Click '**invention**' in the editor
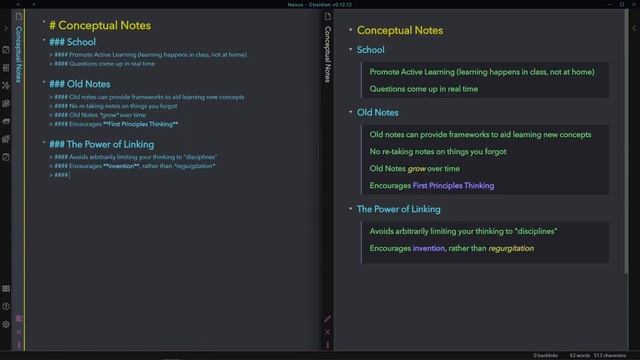 tap(121, 166)
